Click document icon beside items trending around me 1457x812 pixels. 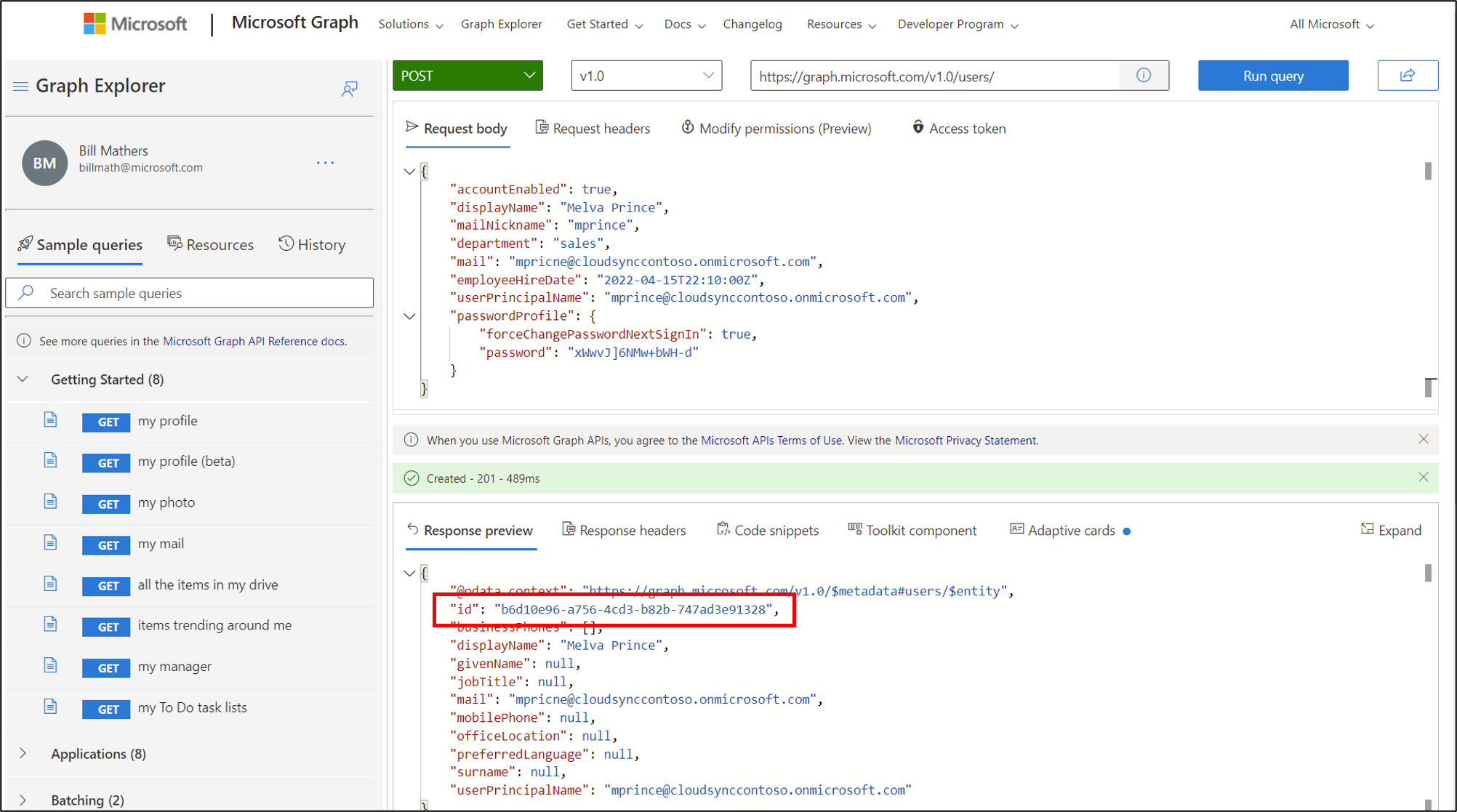(x=50, y=624)
